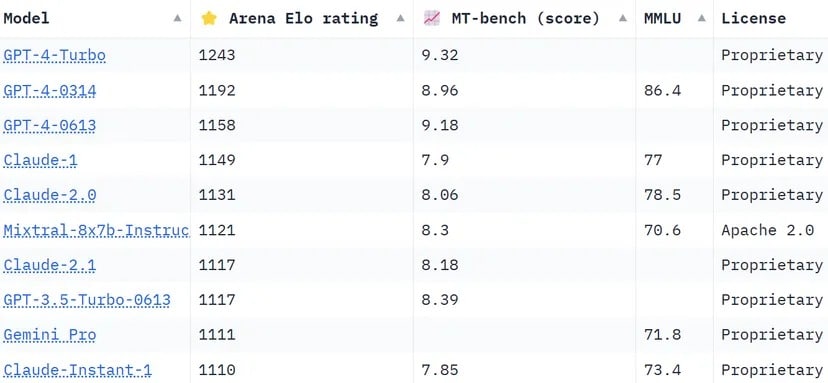Open the GPT-4-0314 model link
The image size is (828, 383).
tap(50, 91)
